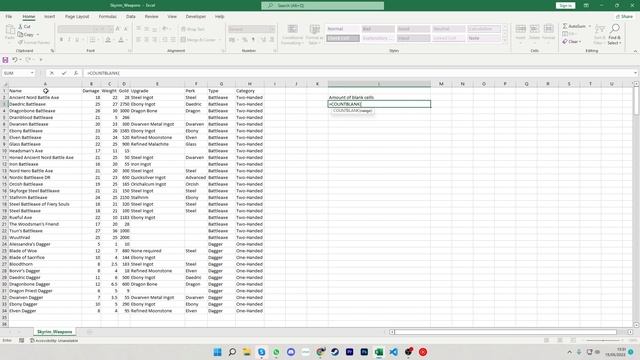Image resolution: width=640 pixels, height=360 pixels.
Task: Click the AutoSum sigma icon
Action: (x=565, y=26)
